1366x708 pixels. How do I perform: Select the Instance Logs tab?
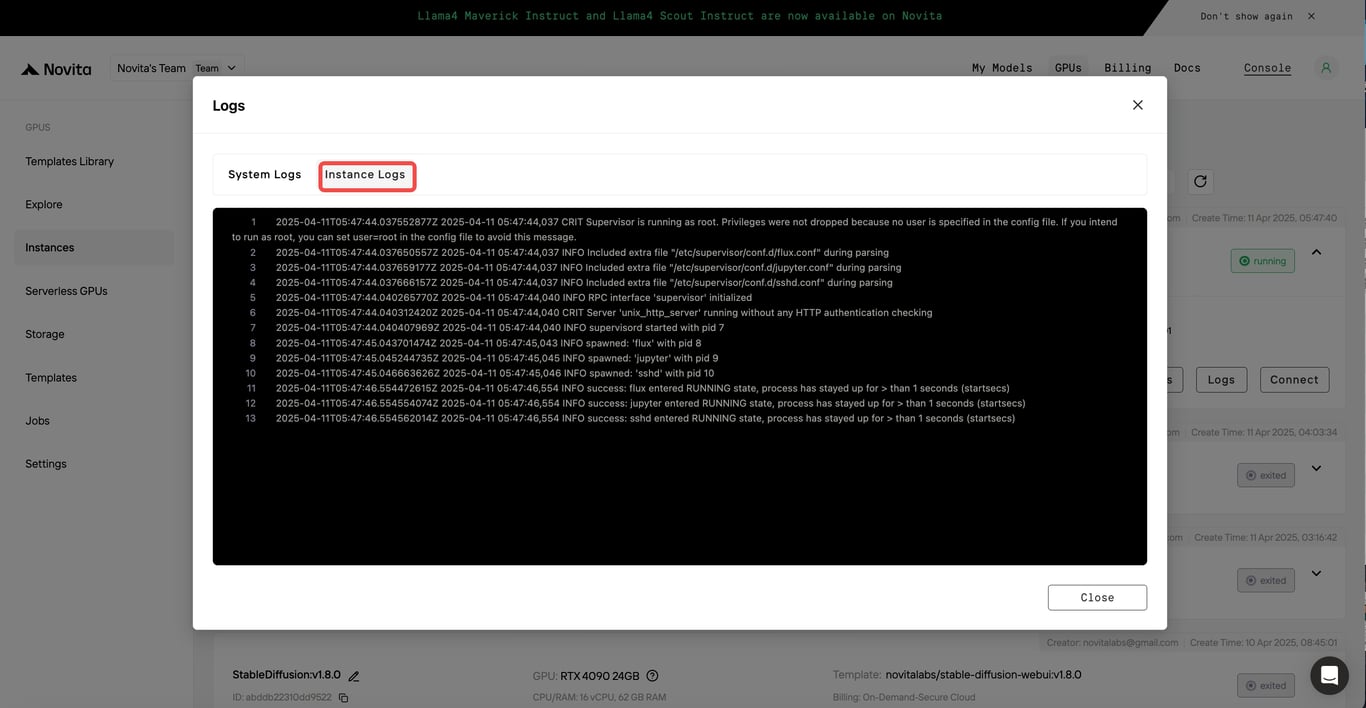pyautogui.click(x=365, y=174)
